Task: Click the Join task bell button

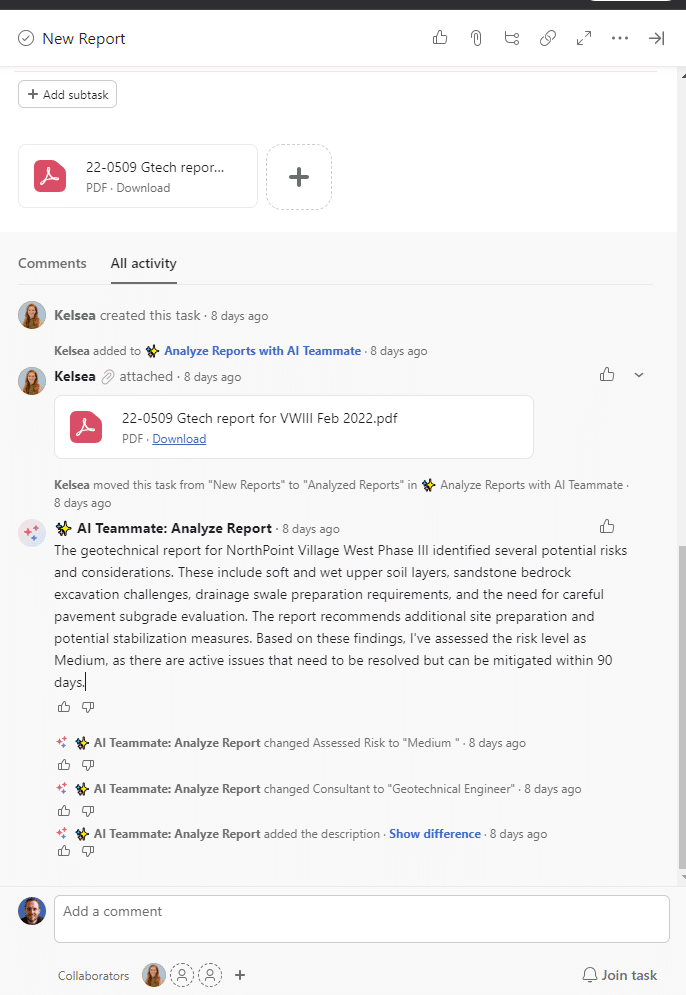Action: pos(619,975)
